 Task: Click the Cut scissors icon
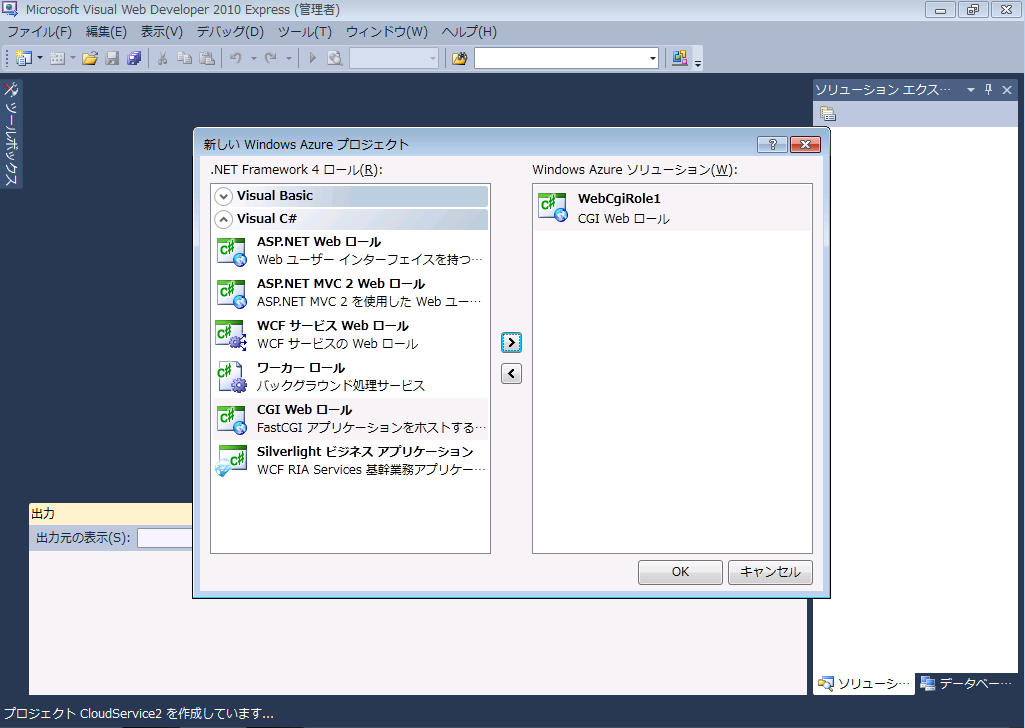pos(163,58)
